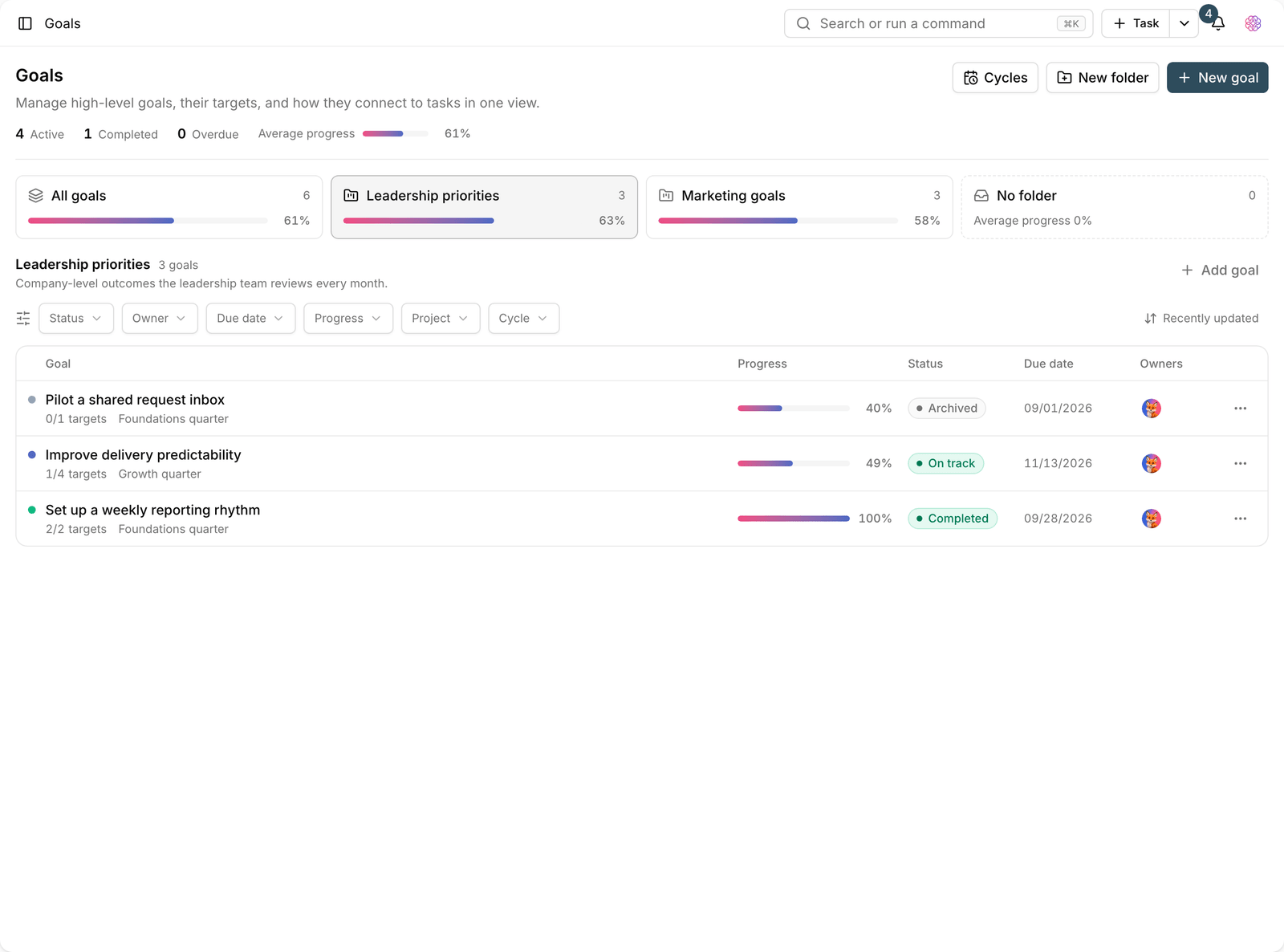Screen dimensions: 1284x952
Task: Expand the Task button dropdown arrow
Action: coord(1184,23)
